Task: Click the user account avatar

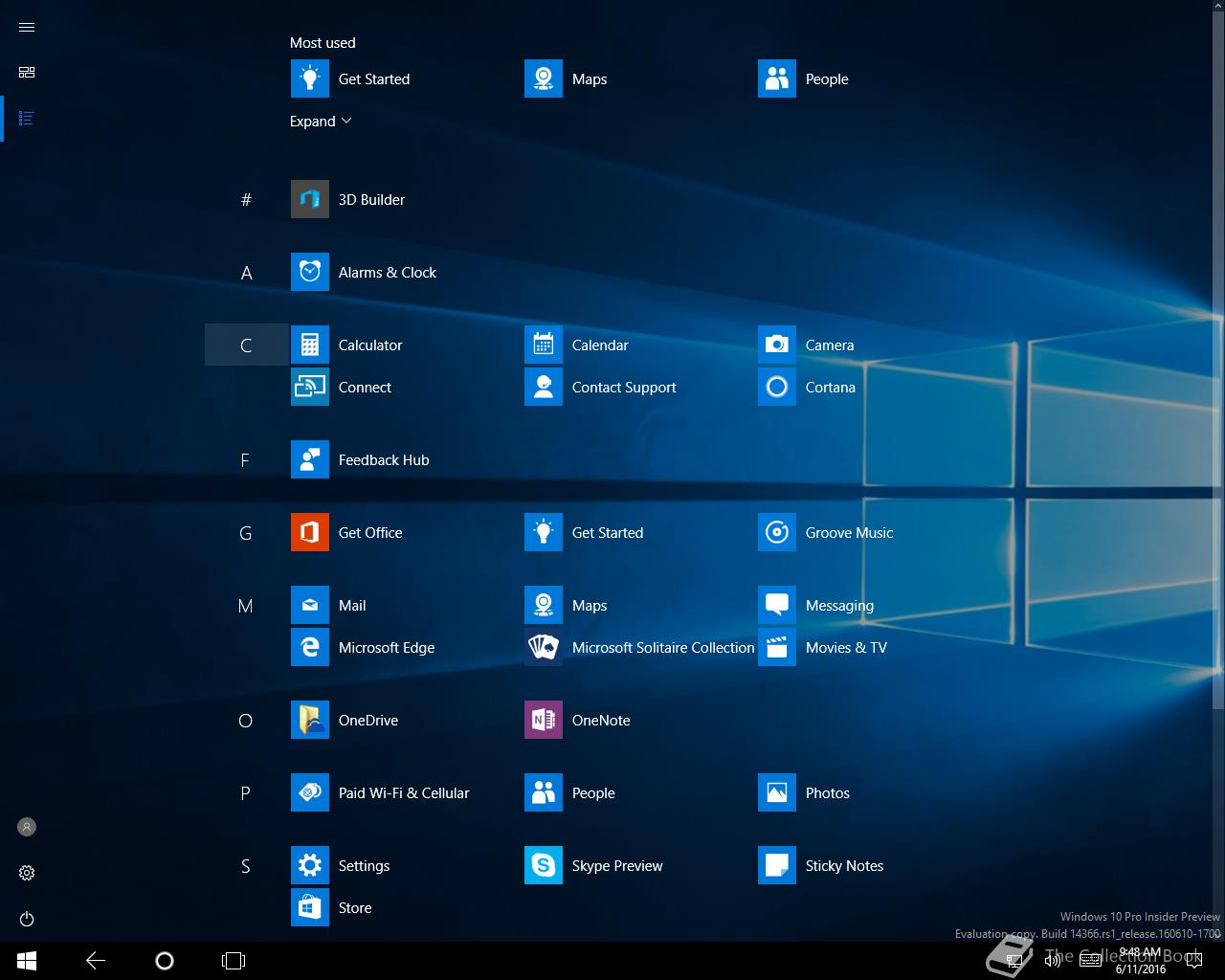Action: 27,827
